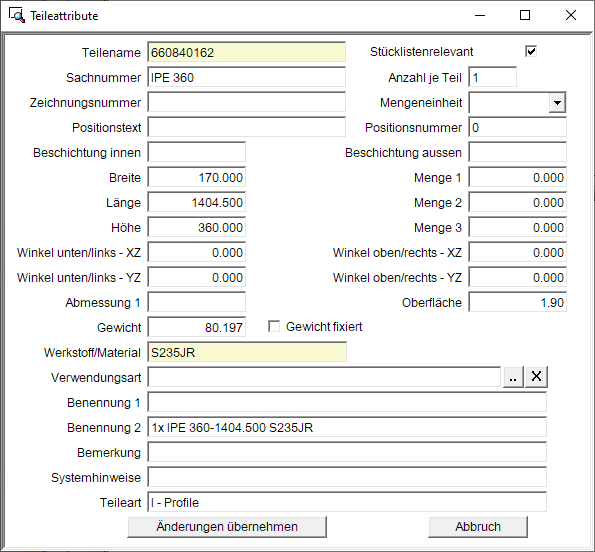The image size is (595, 552).
Task: Open Verwendungsart browse dialog via dots button
Action: (x=513, y=377)
